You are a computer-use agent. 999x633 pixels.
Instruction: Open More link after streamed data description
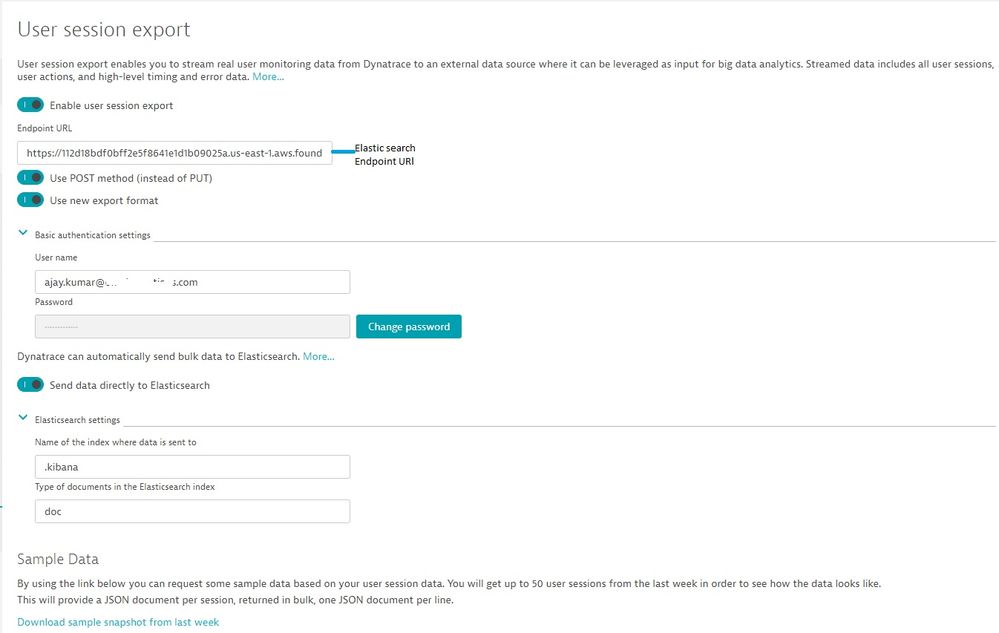268,77
